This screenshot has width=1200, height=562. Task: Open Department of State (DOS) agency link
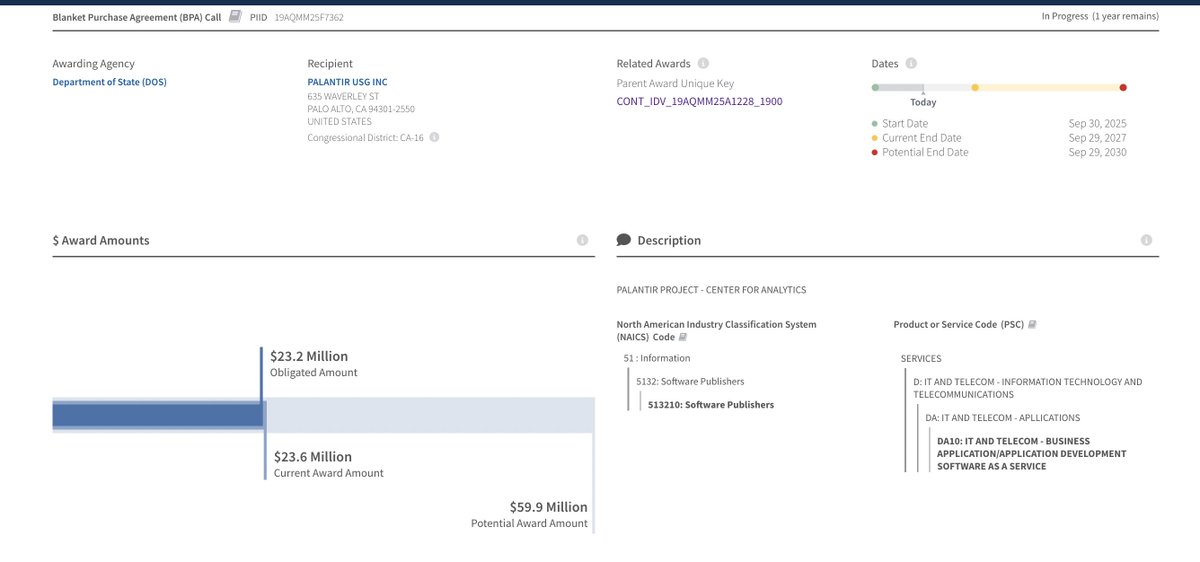tap(110, 82)
